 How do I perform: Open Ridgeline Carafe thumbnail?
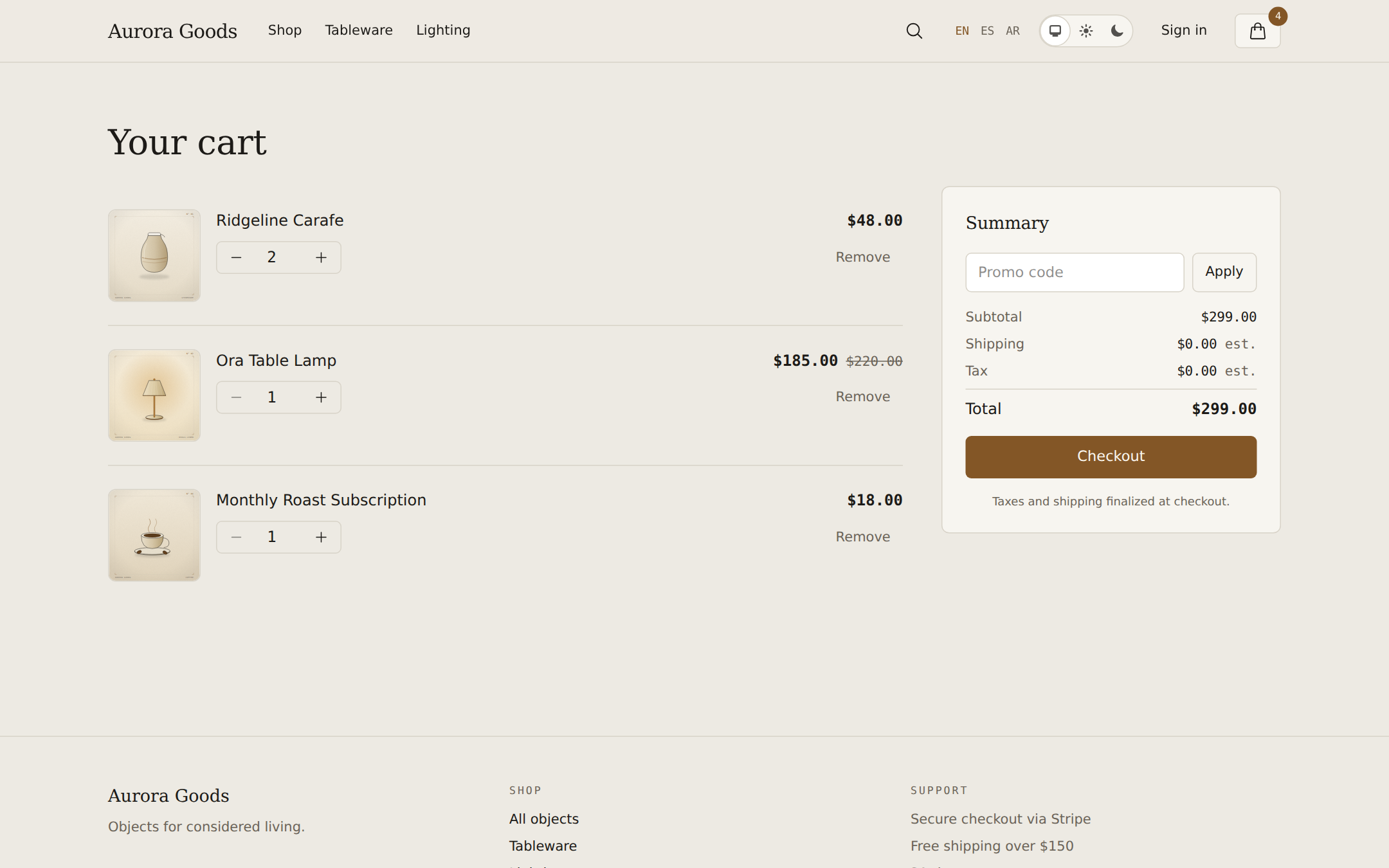(x=154, y=255)
